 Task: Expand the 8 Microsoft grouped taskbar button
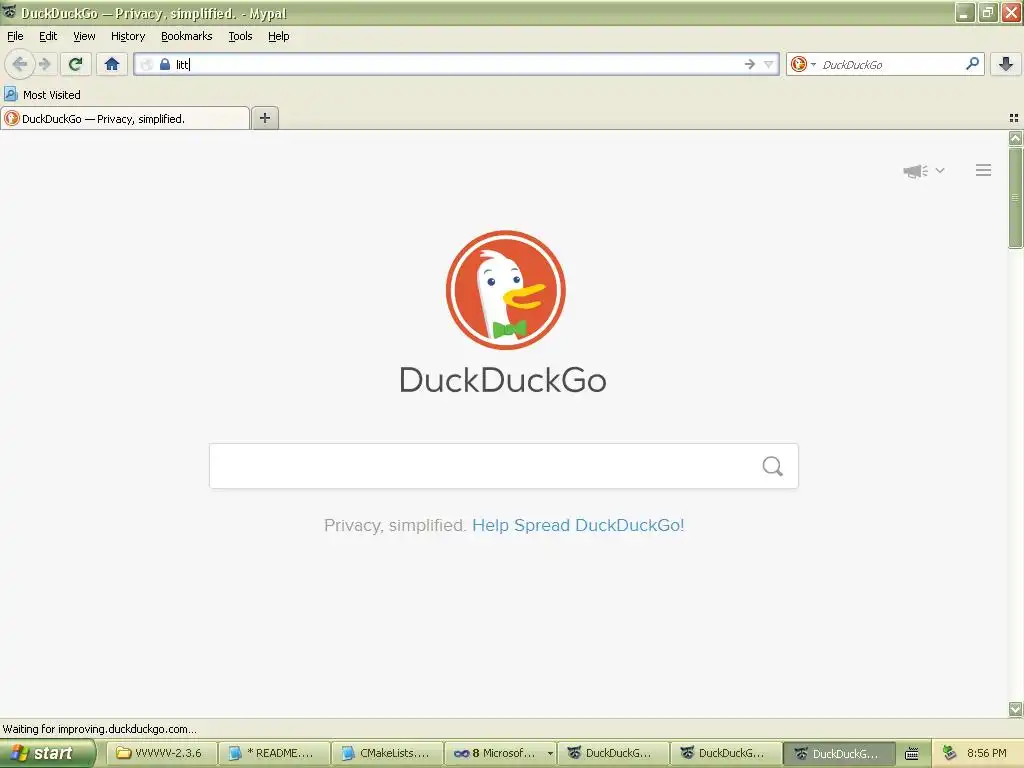tap(500, 753)
